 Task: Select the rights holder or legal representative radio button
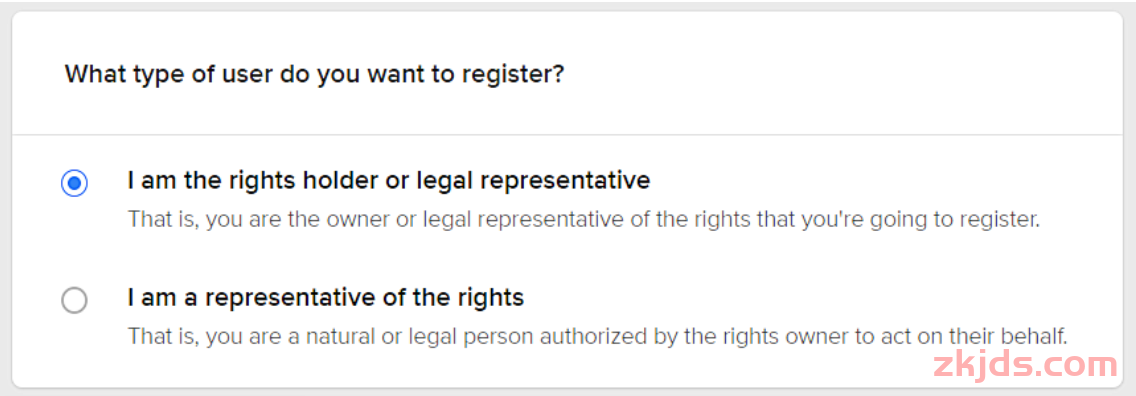pos(74,183)
